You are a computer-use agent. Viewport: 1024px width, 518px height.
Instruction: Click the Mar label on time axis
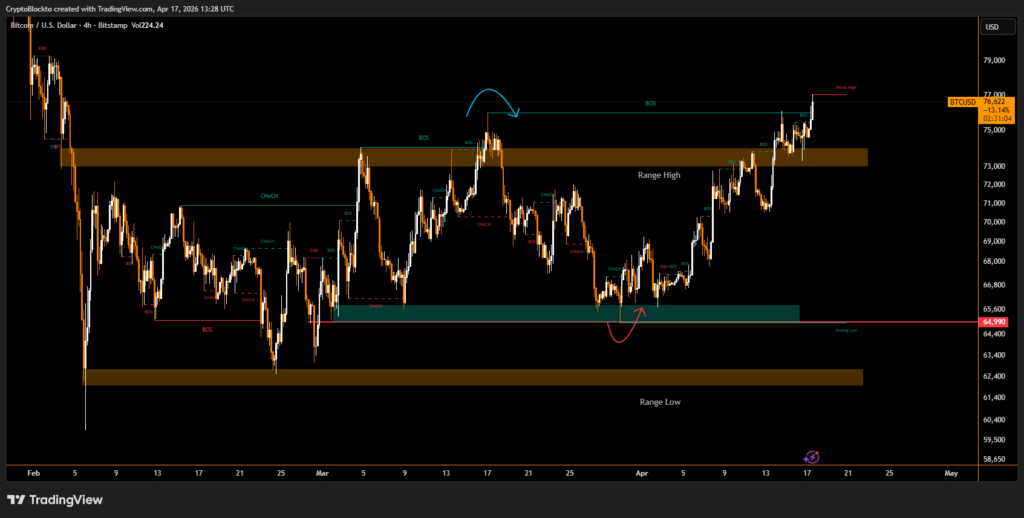[320, 471]
